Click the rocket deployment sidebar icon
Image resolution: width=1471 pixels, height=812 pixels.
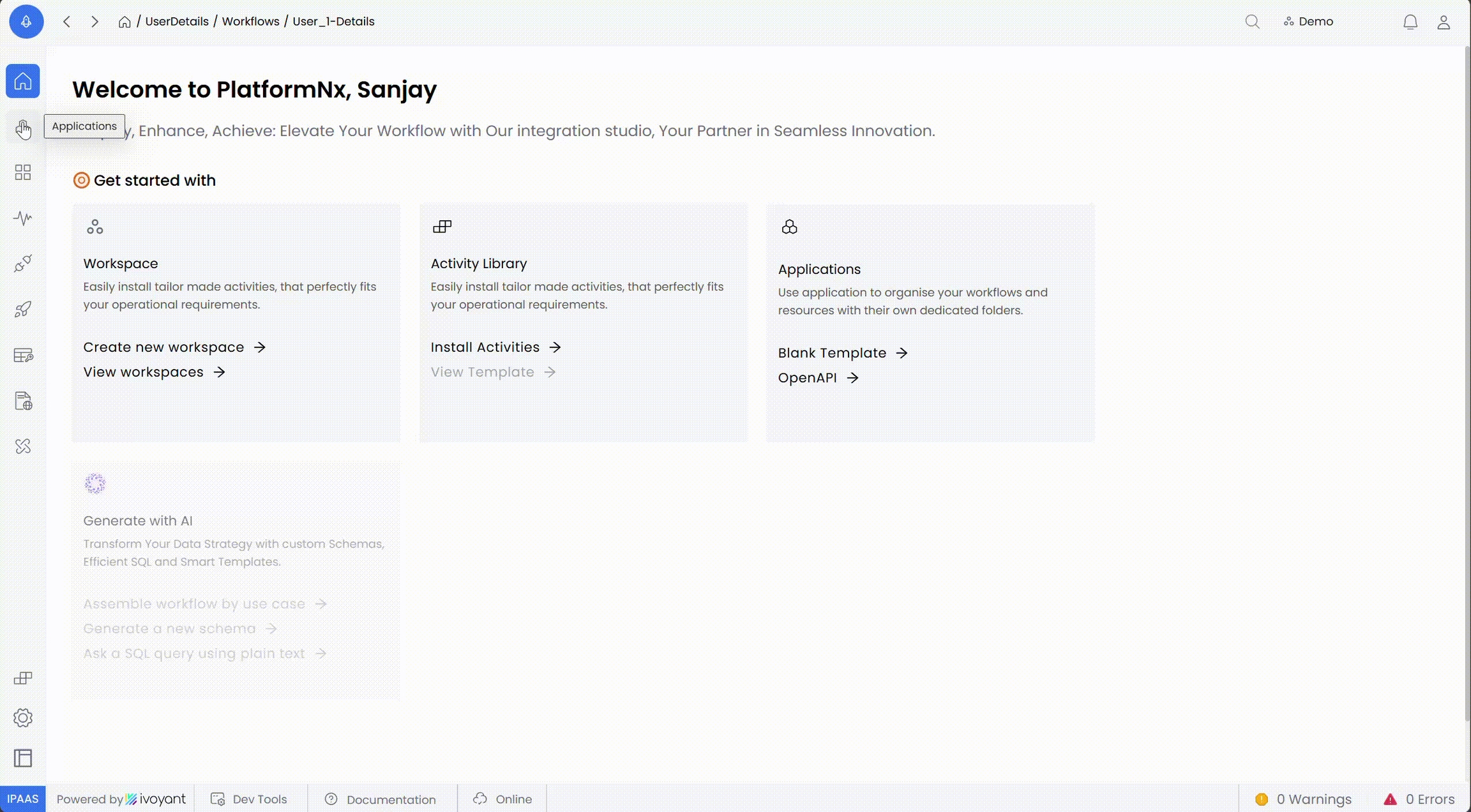[x=23, y=310]
